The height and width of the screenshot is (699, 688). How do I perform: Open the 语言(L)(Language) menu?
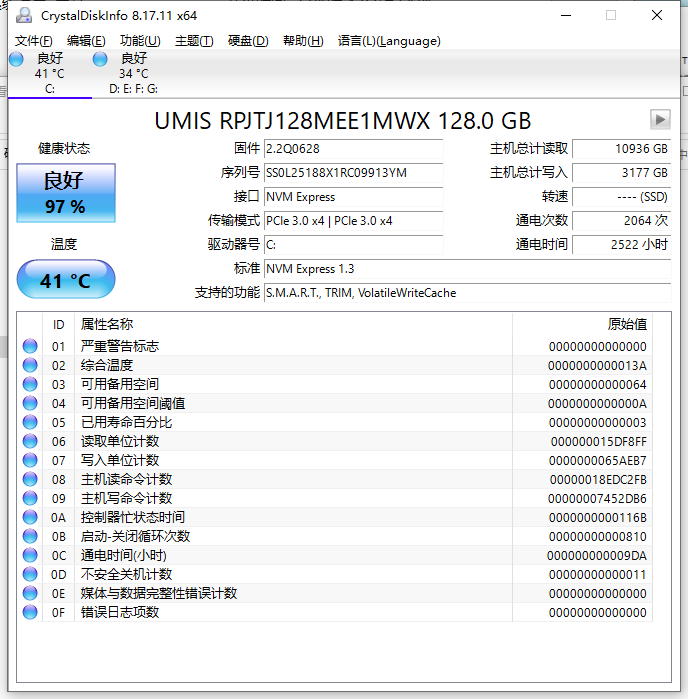[x=389, y=41]
